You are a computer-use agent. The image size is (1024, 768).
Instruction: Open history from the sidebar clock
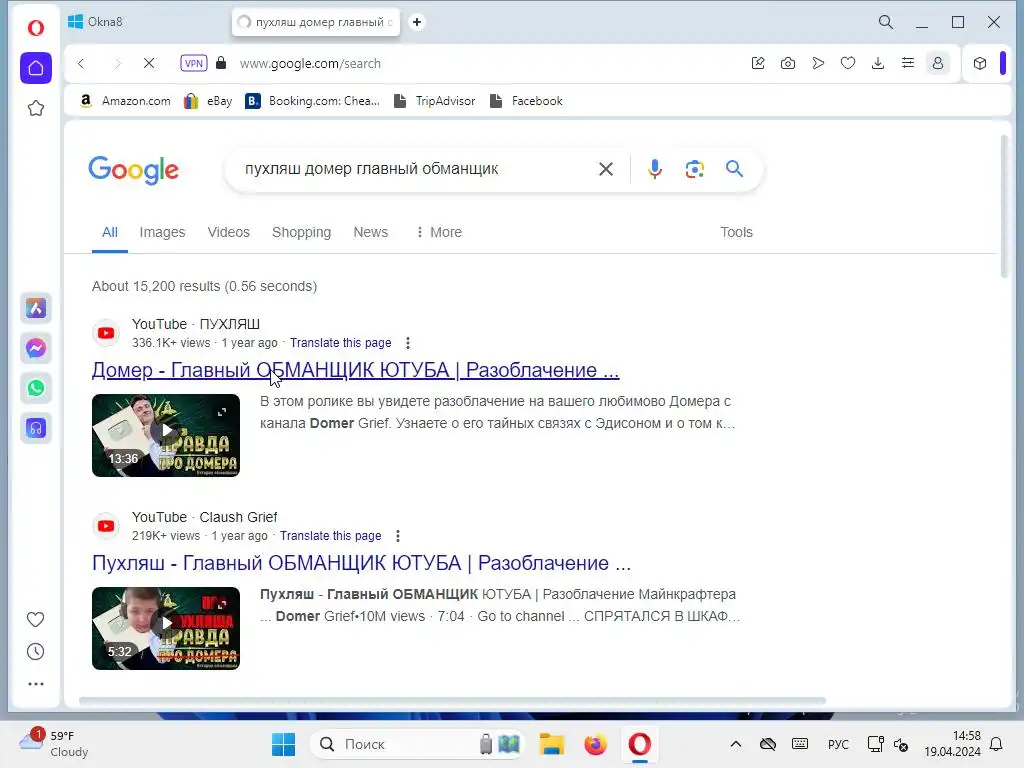click(x=35, y=652)
